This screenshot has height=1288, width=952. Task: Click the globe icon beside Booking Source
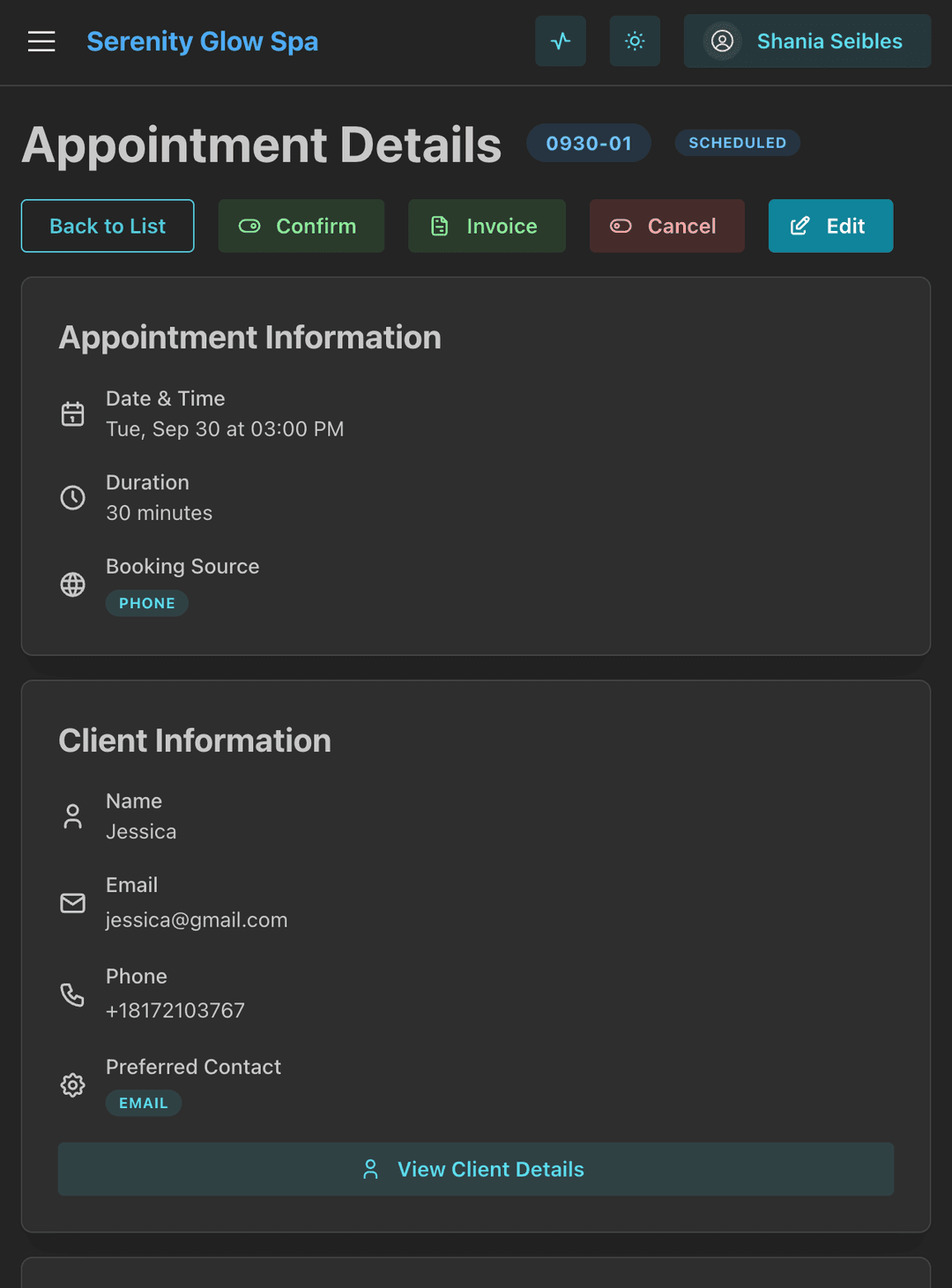(72, 584)
